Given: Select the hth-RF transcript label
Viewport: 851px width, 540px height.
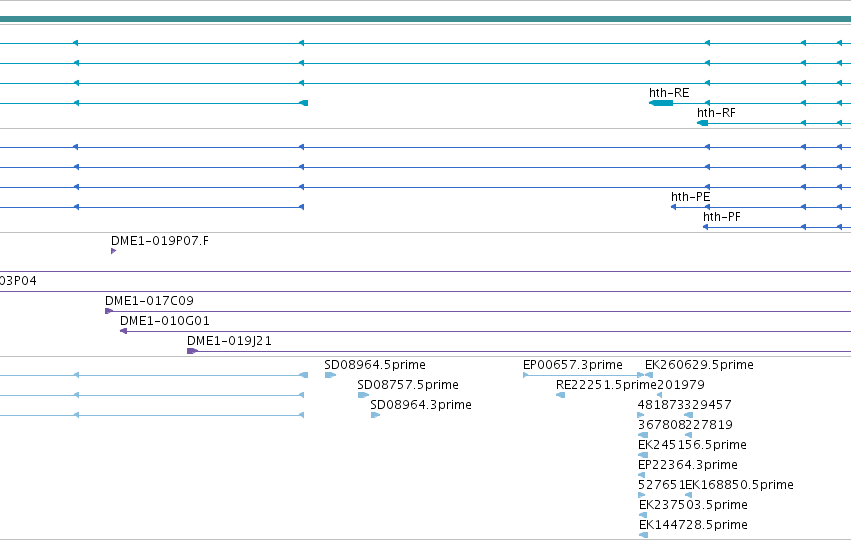Looking at the screenshot, I should coord(716,113).
